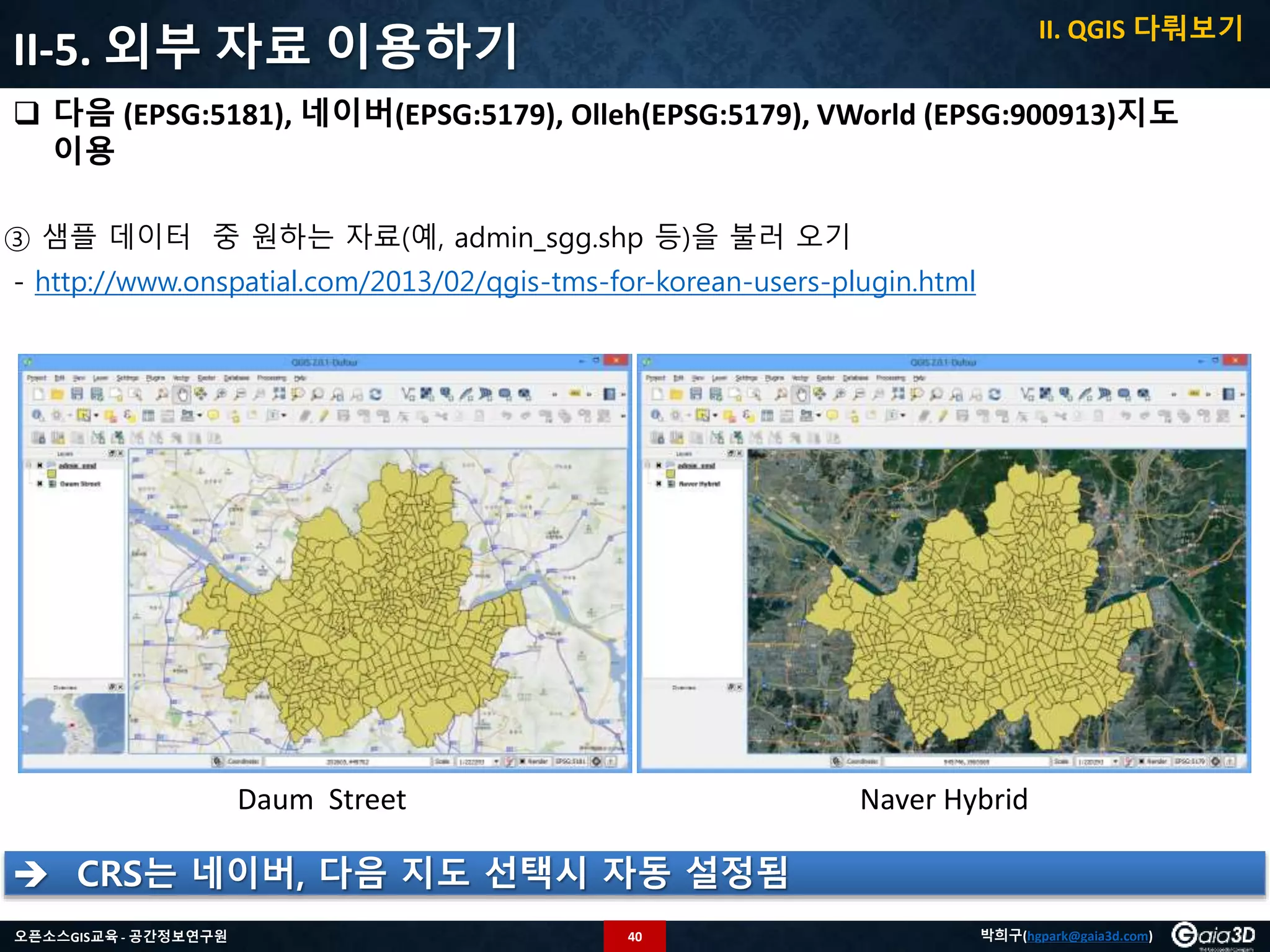Viewport: 1270px width, 952px height.
Task: Click Open Project folder icon in Daum Street window
Action: click(57, 394)
